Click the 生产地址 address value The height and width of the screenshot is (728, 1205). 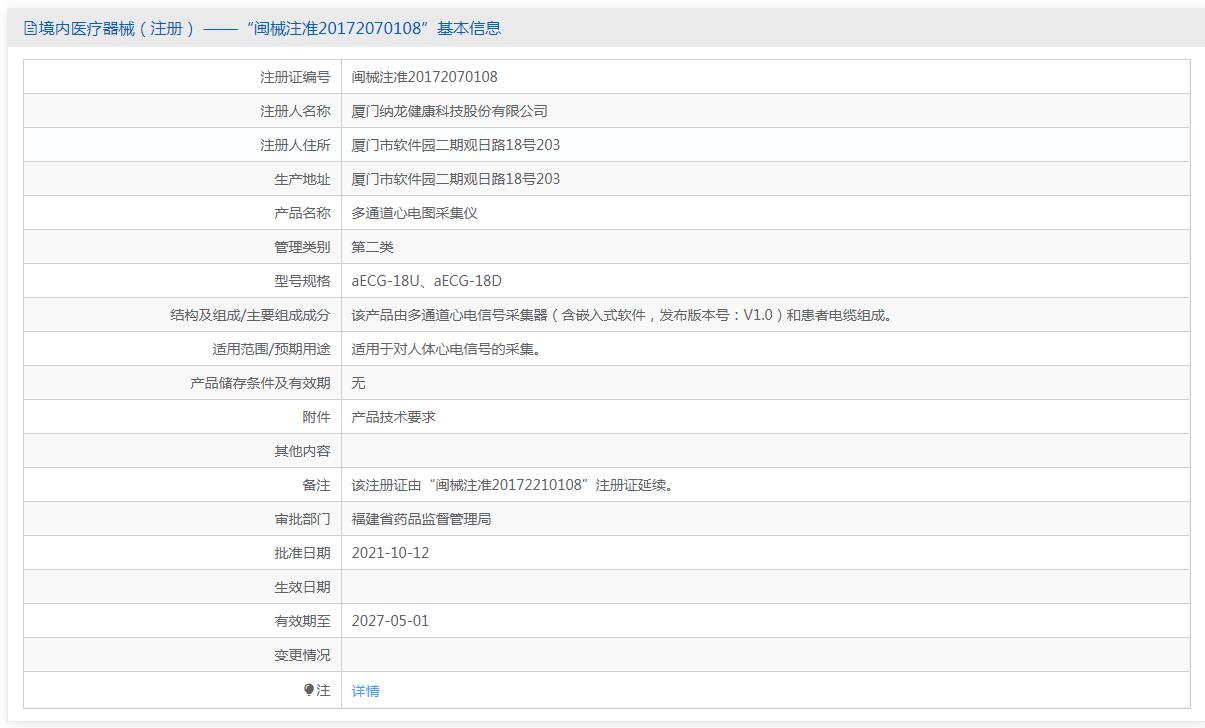[x=456, y=179]
